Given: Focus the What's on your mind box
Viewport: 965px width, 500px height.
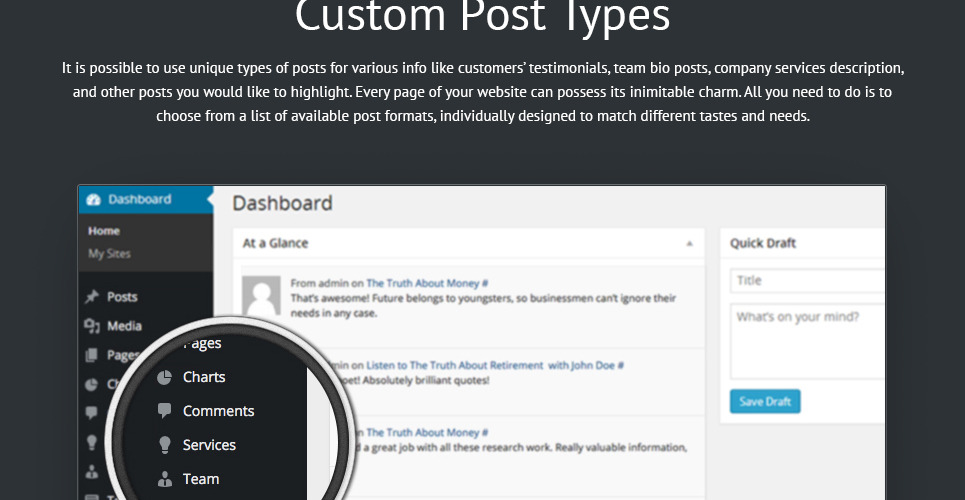Looking at the screenshot, I should click(807, 341).
